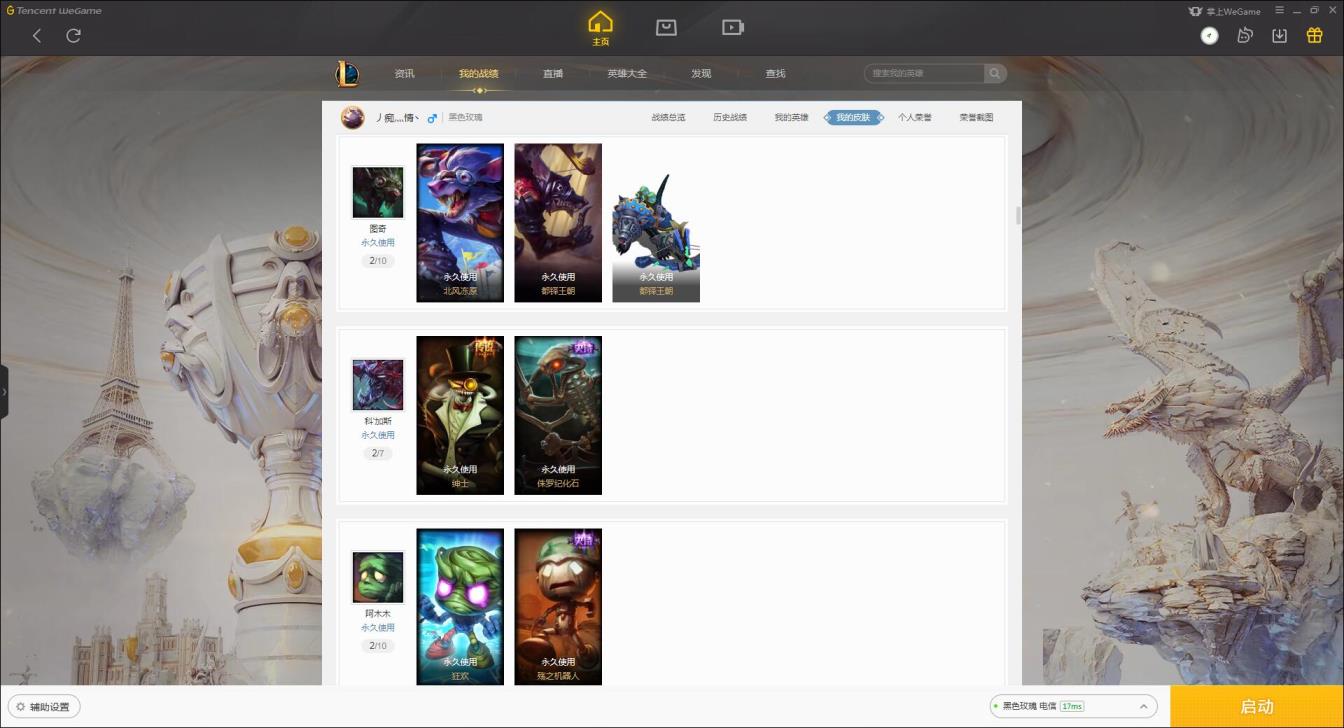Open the hamburger main menu icon
The height and width of the screenshot is (728, 1344).
pos(1279,10)
